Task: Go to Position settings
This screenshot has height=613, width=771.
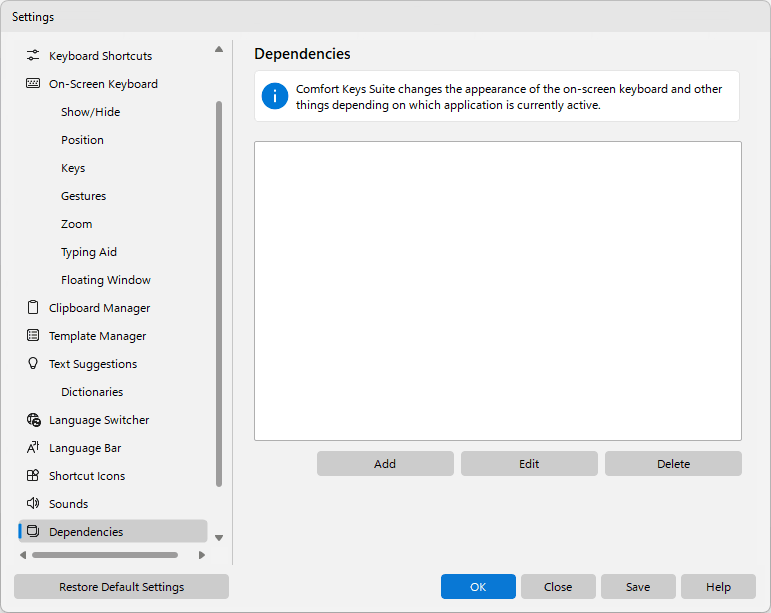Action: click(x=82, y=140)
